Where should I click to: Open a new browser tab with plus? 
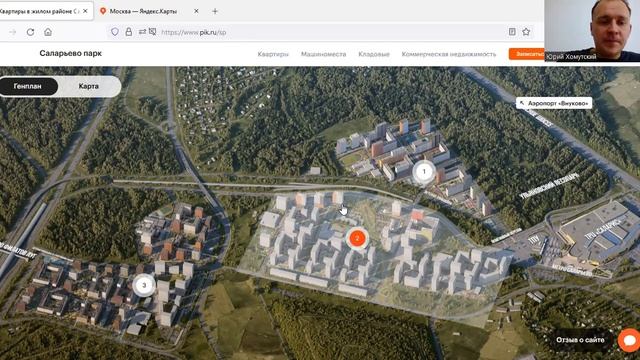coord(215,11)
